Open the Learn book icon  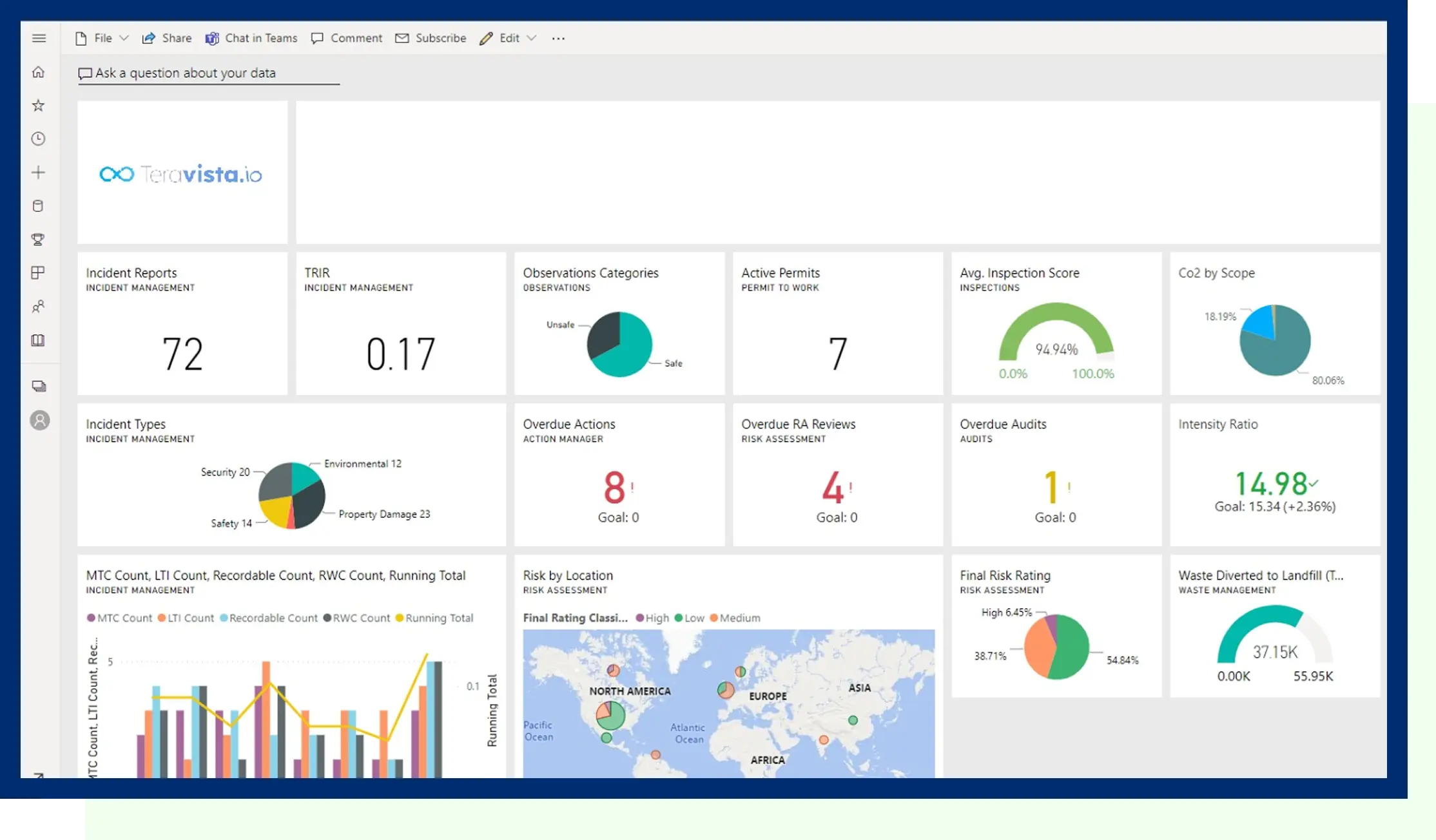click(39, 340)
